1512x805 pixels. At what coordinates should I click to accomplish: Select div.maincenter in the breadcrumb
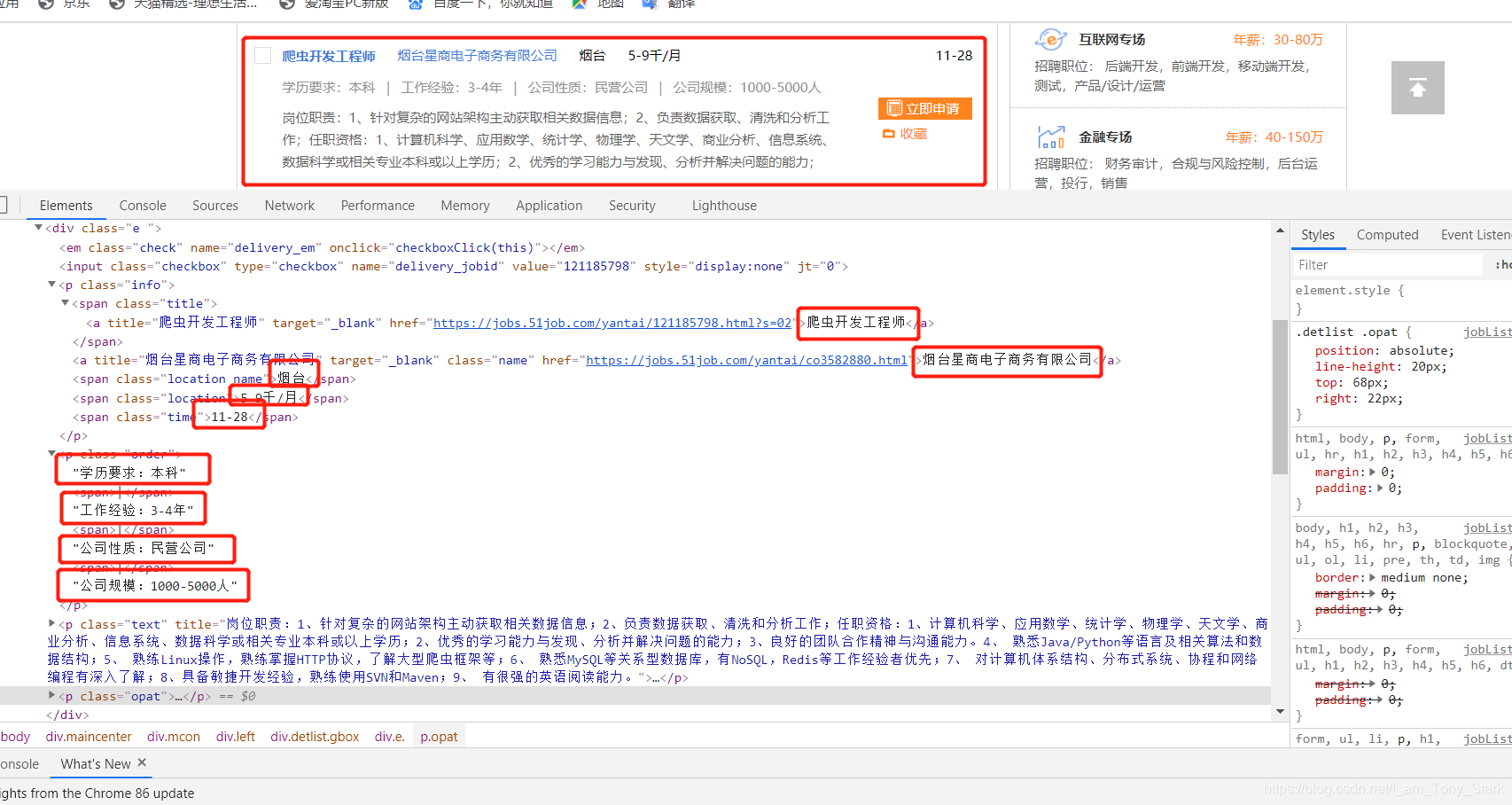(x=89, y=737)
